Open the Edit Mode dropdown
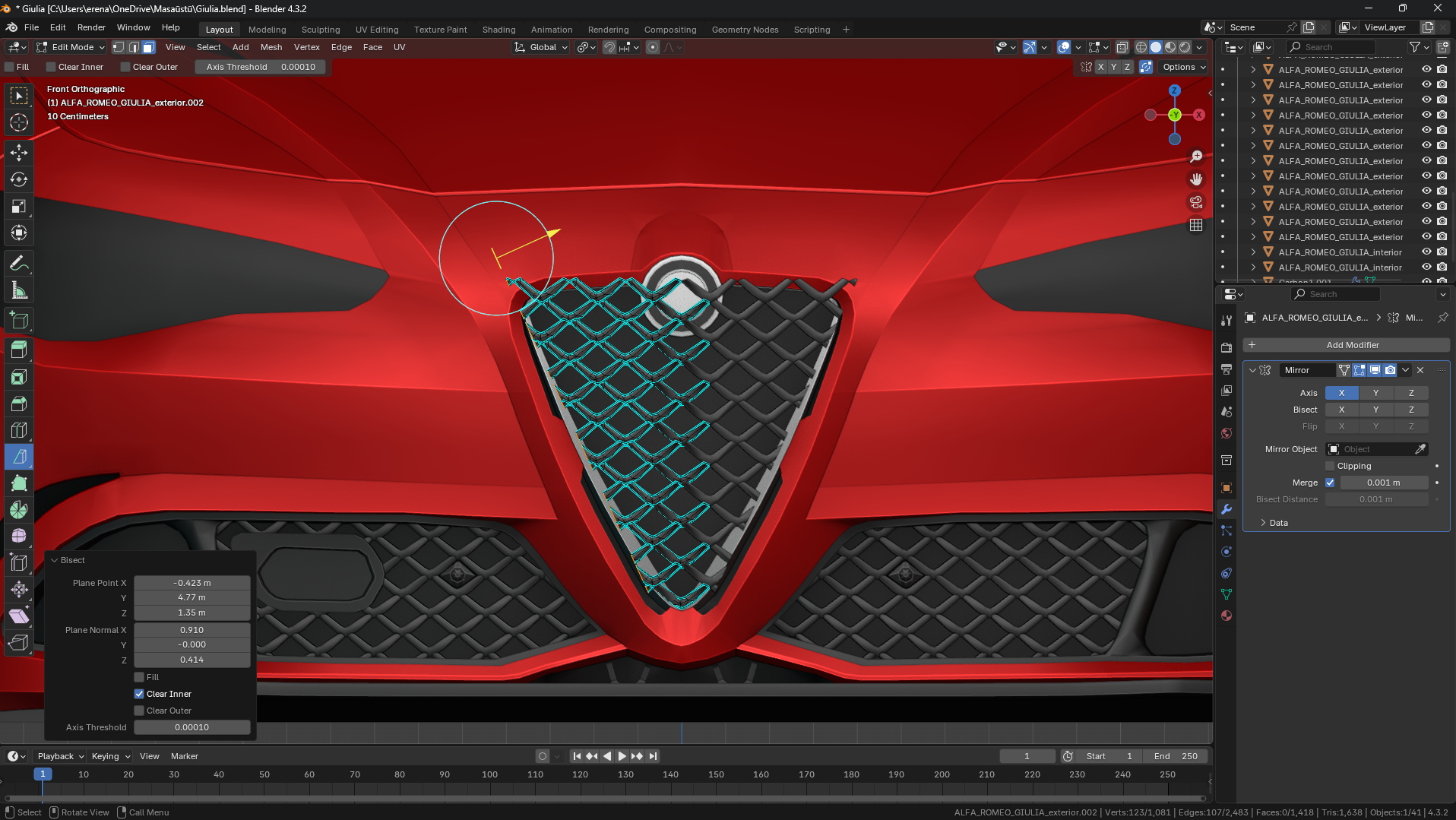Screen dimensions: 1456x820 click(x=71, y=47)
